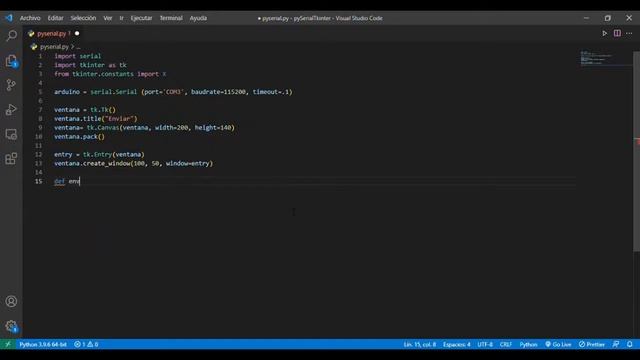Open the Archivo menu

(x=30, y=18)
